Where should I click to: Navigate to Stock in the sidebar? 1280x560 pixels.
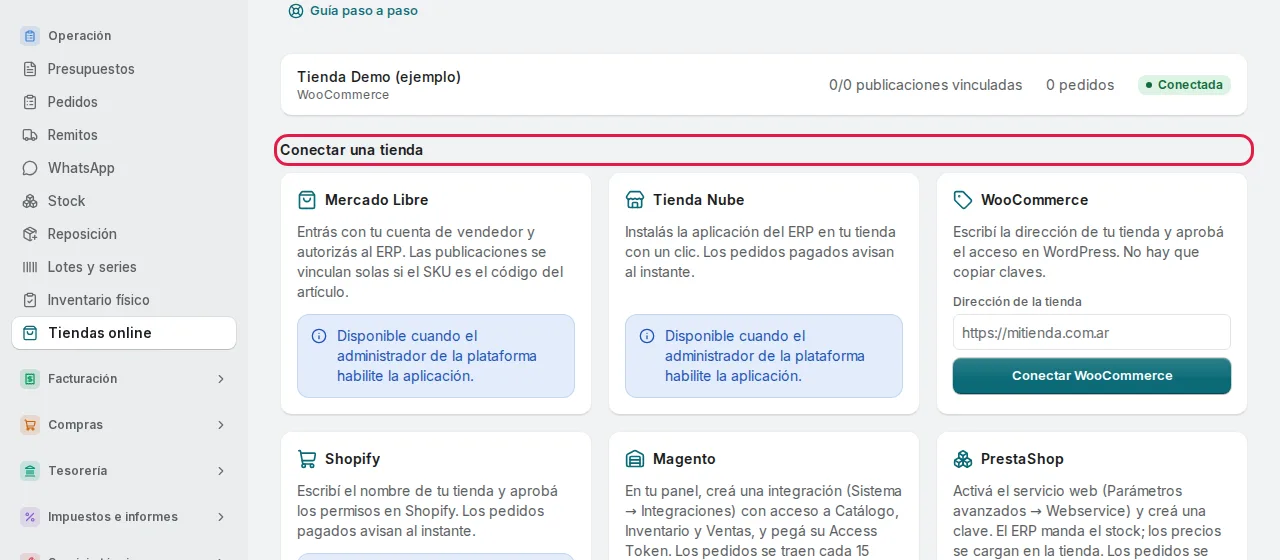[x=124, y=201]
